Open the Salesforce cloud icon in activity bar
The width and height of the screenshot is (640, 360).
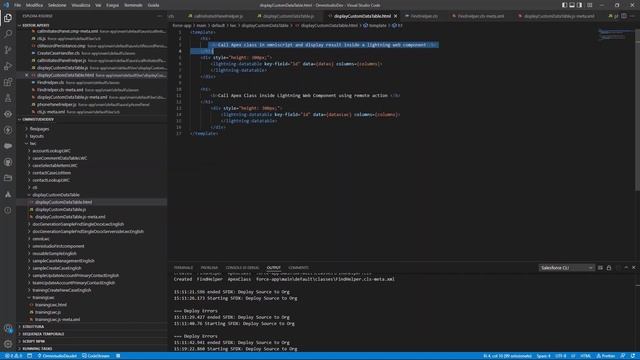tap(8, 146)
